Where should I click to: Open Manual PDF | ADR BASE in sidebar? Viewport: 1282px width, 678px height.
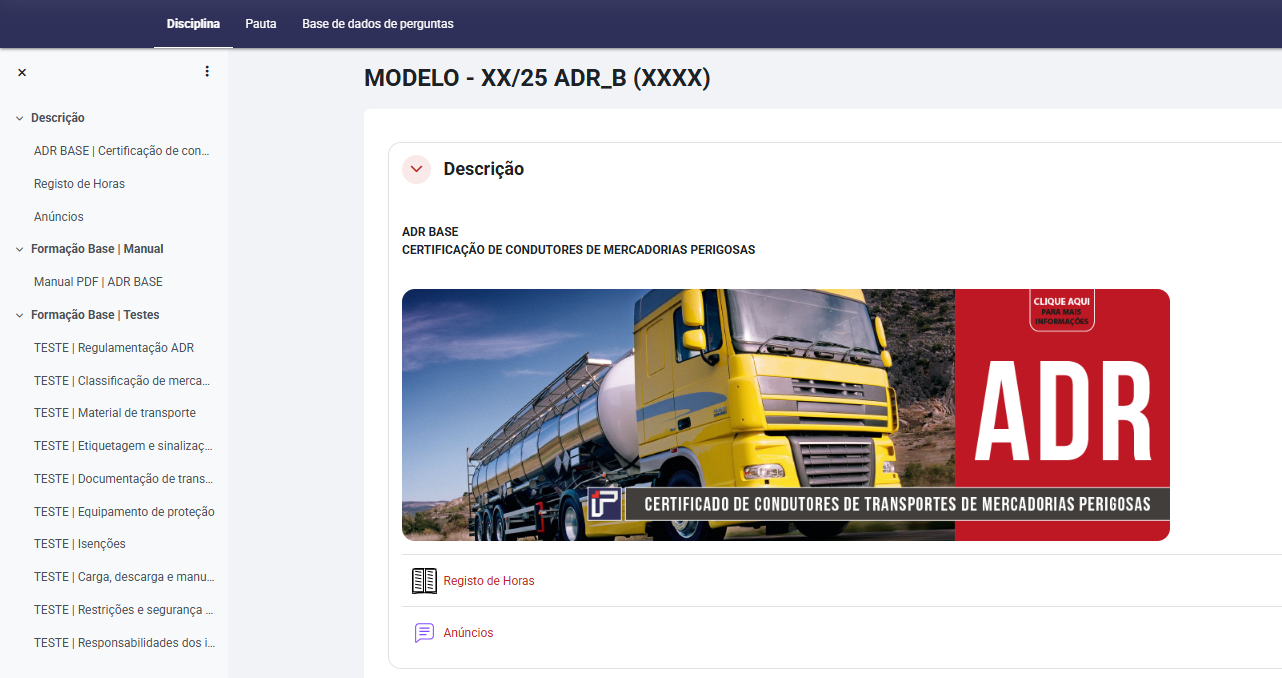98,282
